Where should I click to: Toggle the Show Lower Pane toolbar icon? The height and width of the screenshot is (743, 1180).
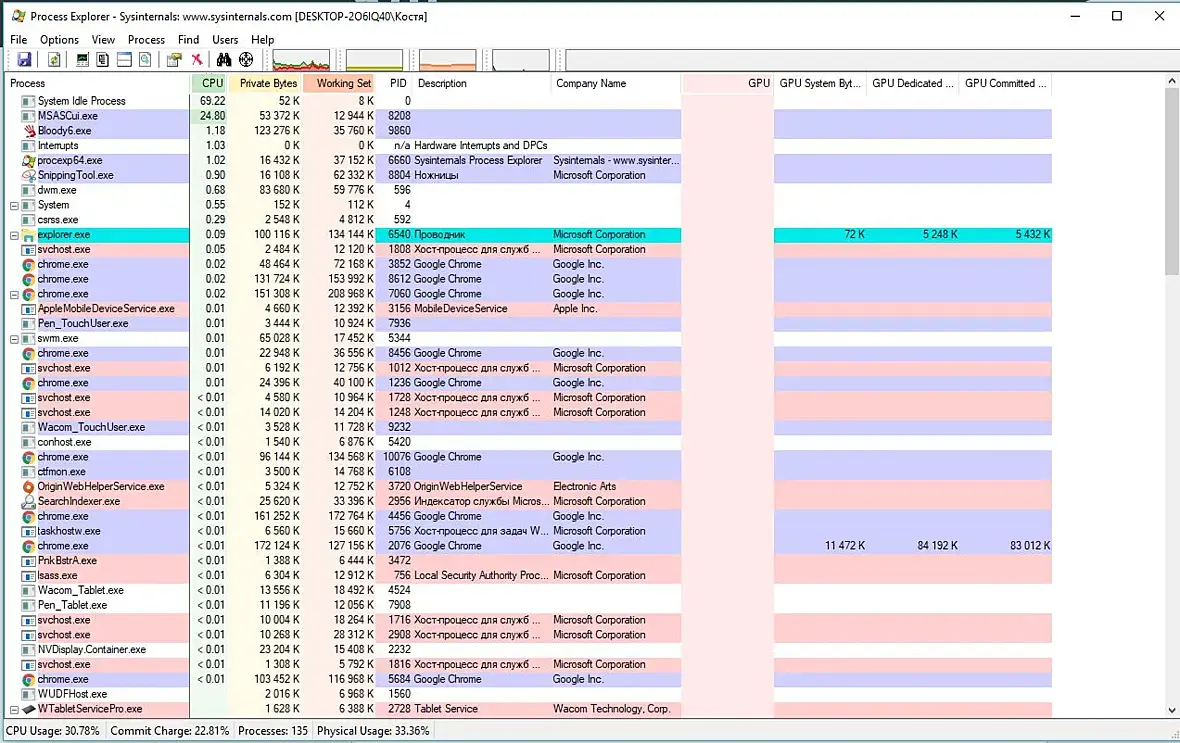pos(124,59)
